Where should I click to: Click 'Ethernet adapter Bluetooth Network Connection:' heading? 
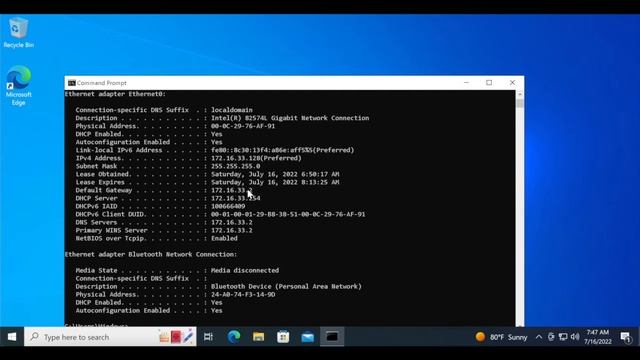coord(151,254)
